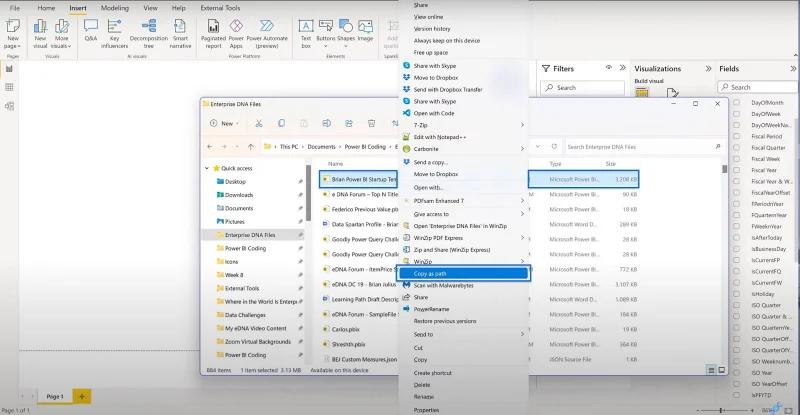Check the DayOfMonth field
The image size is (800, 415).
click(736, 103)
